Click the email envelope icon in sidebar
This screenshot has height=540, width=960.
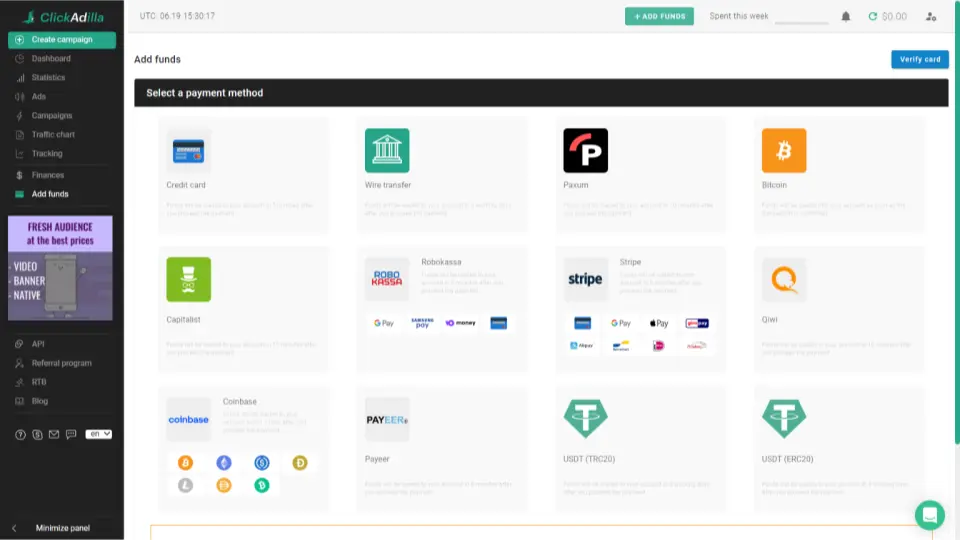(54, 434)
